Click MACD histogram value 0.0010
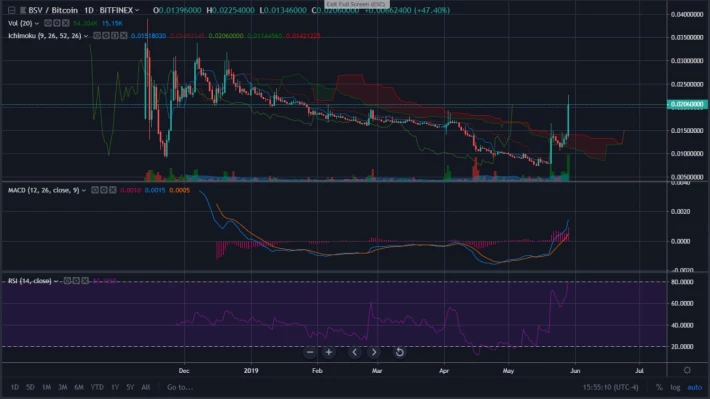 coord(130,190)
